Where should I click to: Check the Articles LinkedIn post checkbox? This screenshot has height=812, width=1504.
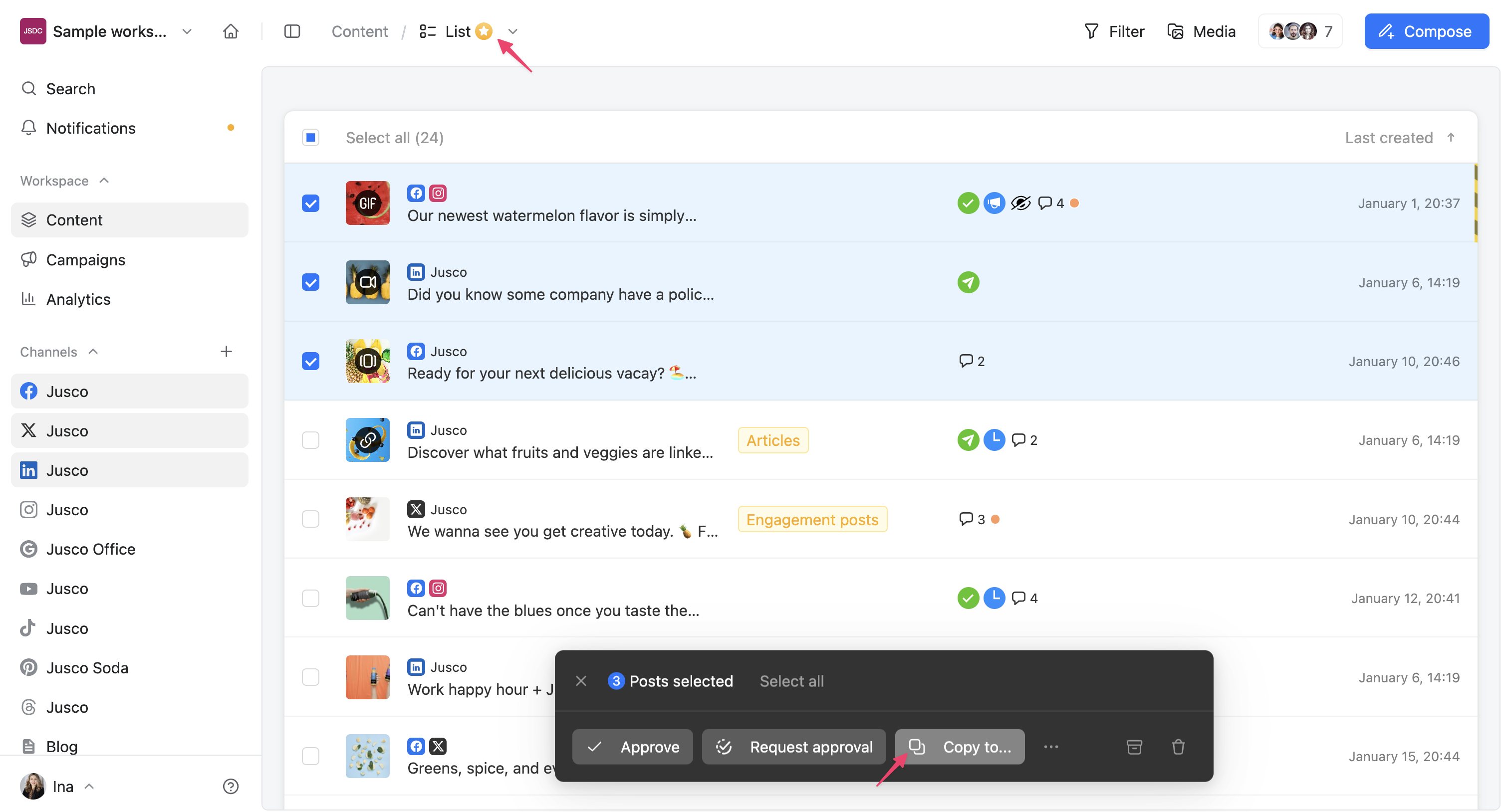[x=310, y=440]
